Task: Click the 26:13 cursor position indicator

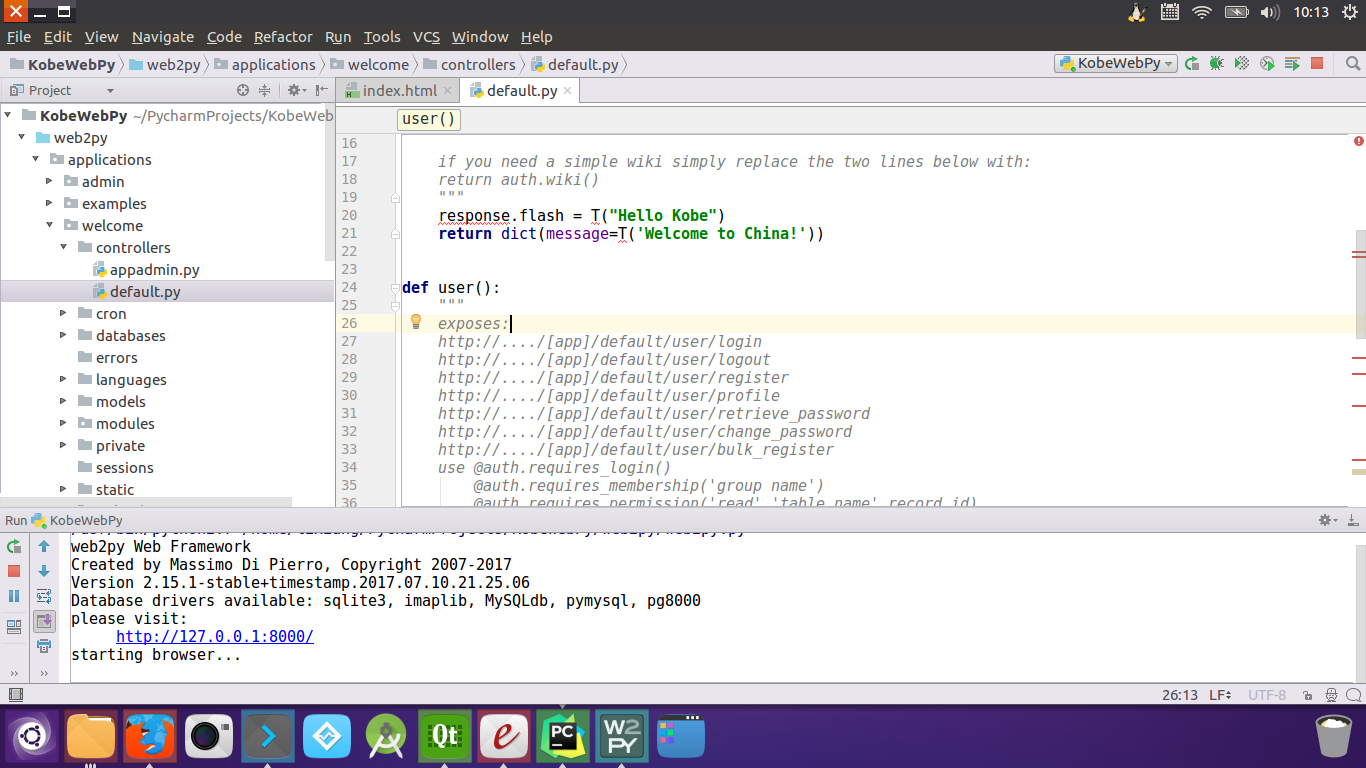Action: click(1180, 695)
